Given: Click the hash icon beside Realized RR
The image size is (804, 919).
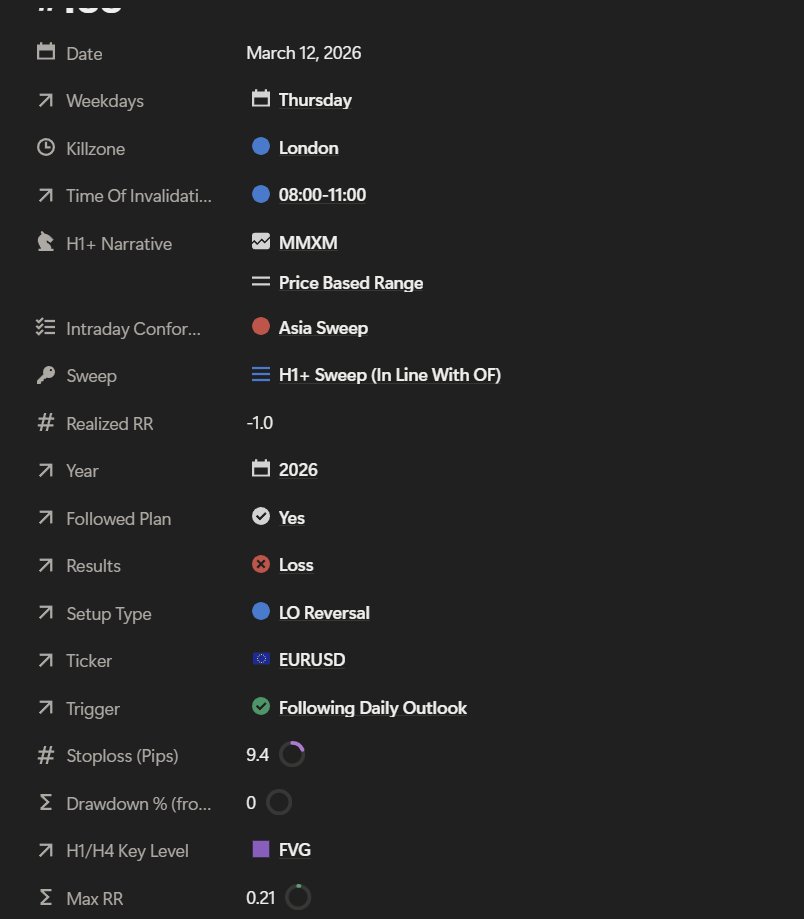Looking at the screenshot, I should click(x=46, y=423).
